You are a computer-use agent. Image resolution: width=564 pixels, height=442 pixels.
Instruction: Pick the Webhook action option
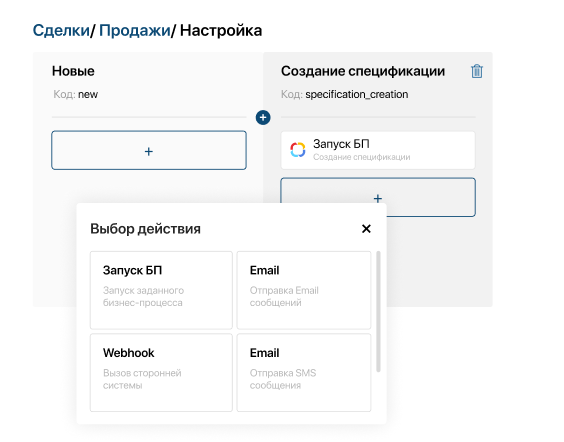pos(161,373)
